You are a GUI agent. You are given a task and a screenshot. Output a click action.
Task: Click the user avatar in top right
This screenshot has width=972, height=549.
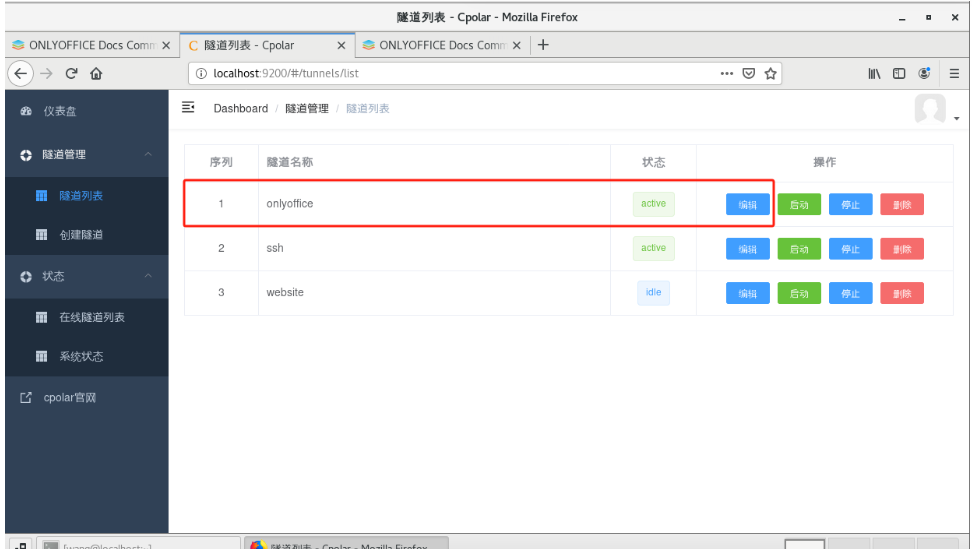(x=931, y=110)
